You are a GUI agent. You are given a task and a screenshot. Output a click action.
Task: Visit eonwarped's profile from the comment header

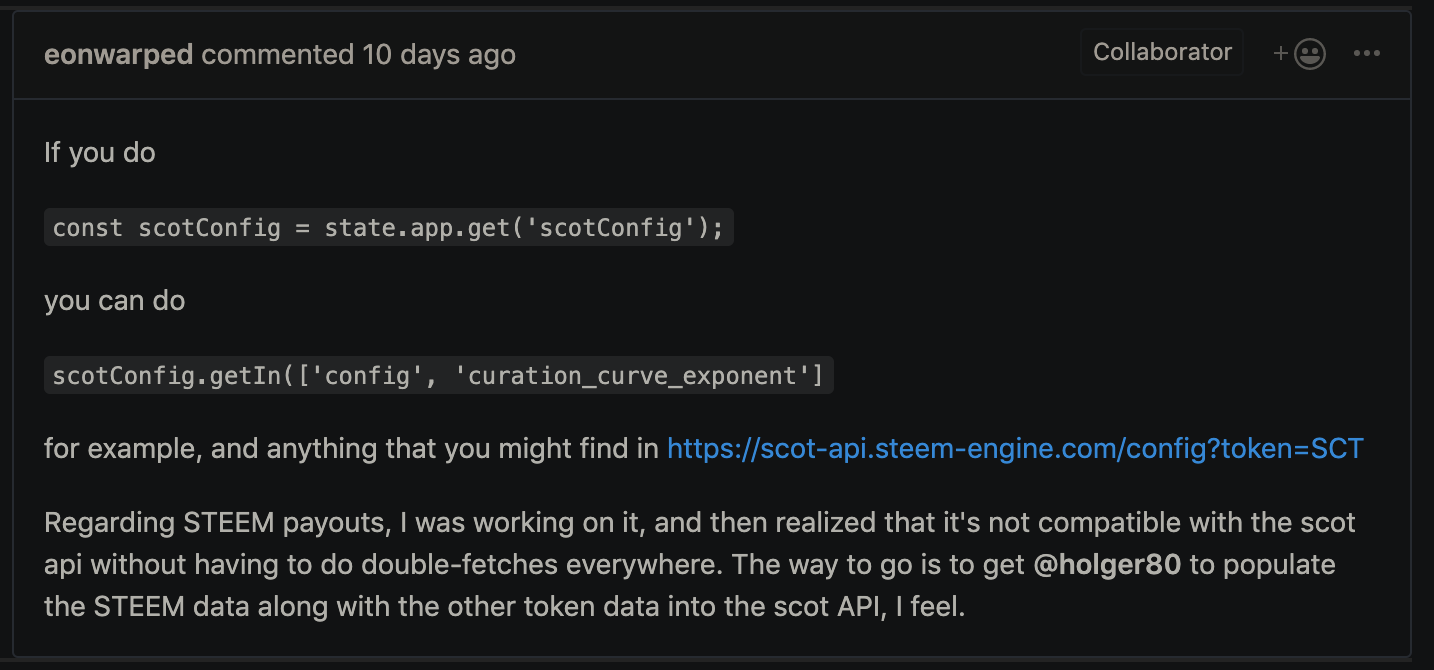(118, 54)
